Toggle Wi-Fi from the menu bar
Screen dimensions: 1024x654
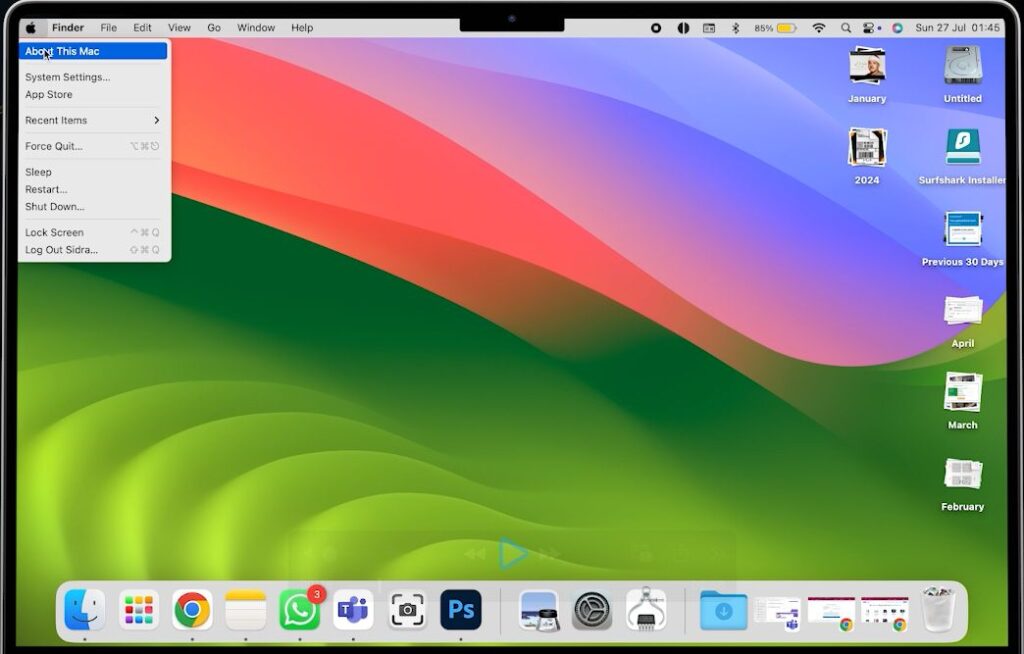click(819, 27)
